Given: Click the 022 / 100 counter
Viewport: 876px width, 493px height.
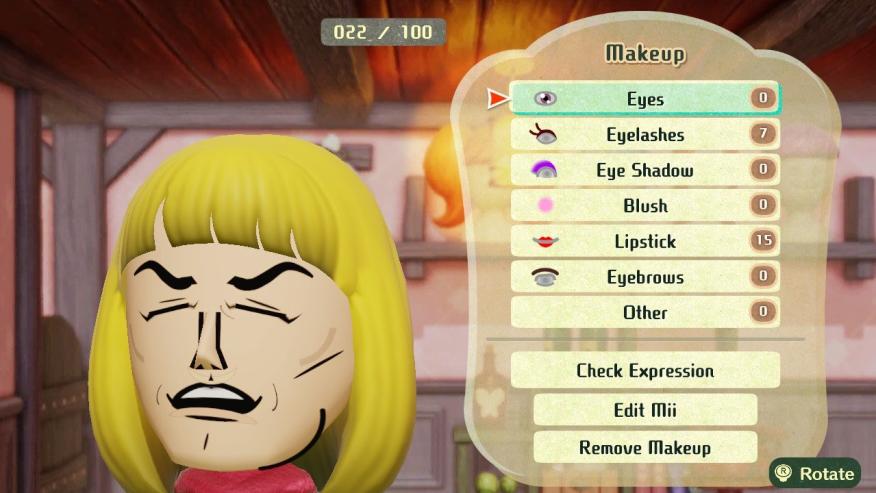Looking at the screenshot, I should click(383, 32).
